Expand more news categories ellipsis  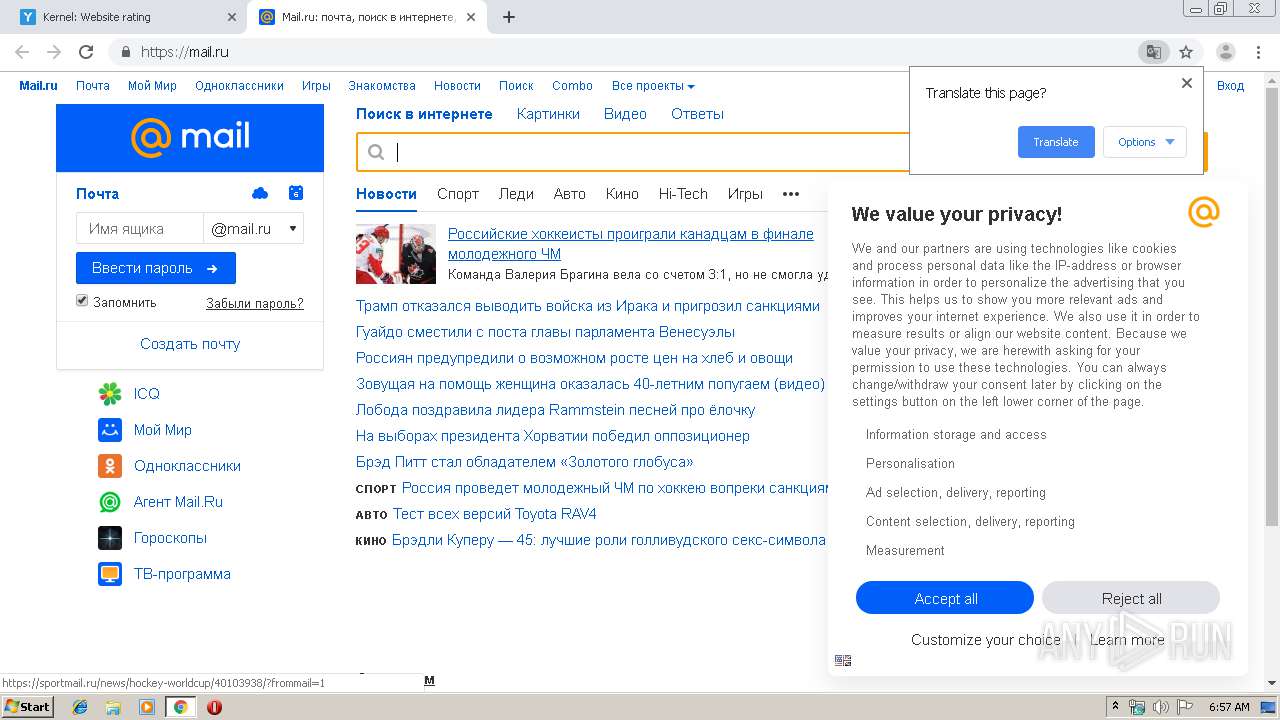pyautogui.click(x=791, y=194)
